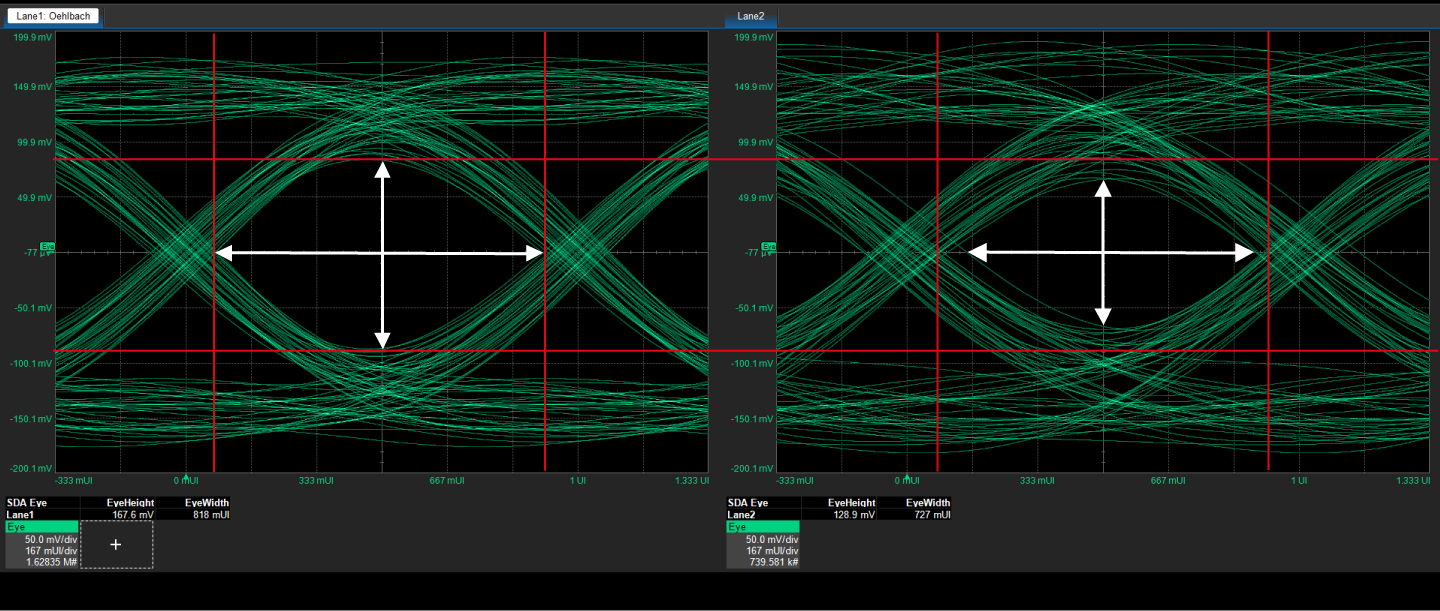Click Lane1 EyeWidth value 818 mUI
This screenshot has width=1440, height=611.
[210, 515]
